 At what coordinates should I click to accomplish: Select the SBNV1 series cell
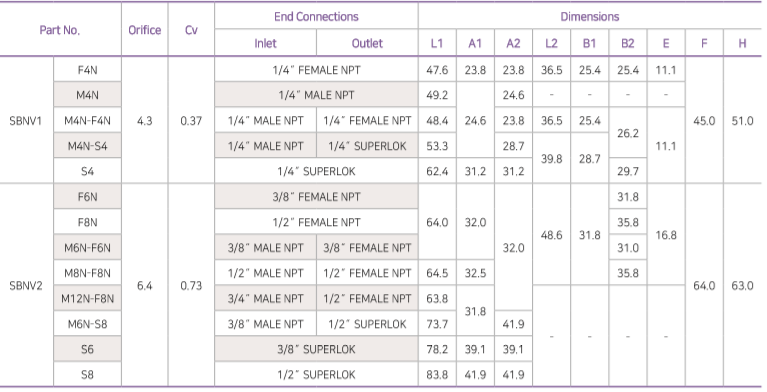pos(26,120)
